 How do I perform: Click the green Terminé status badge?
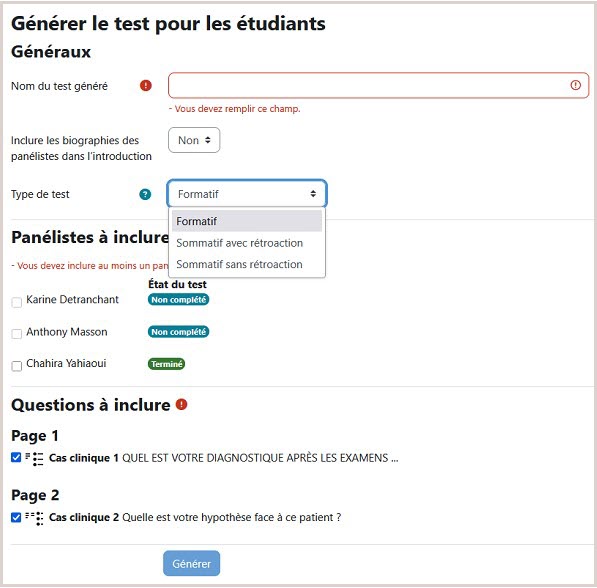[166, 364]
